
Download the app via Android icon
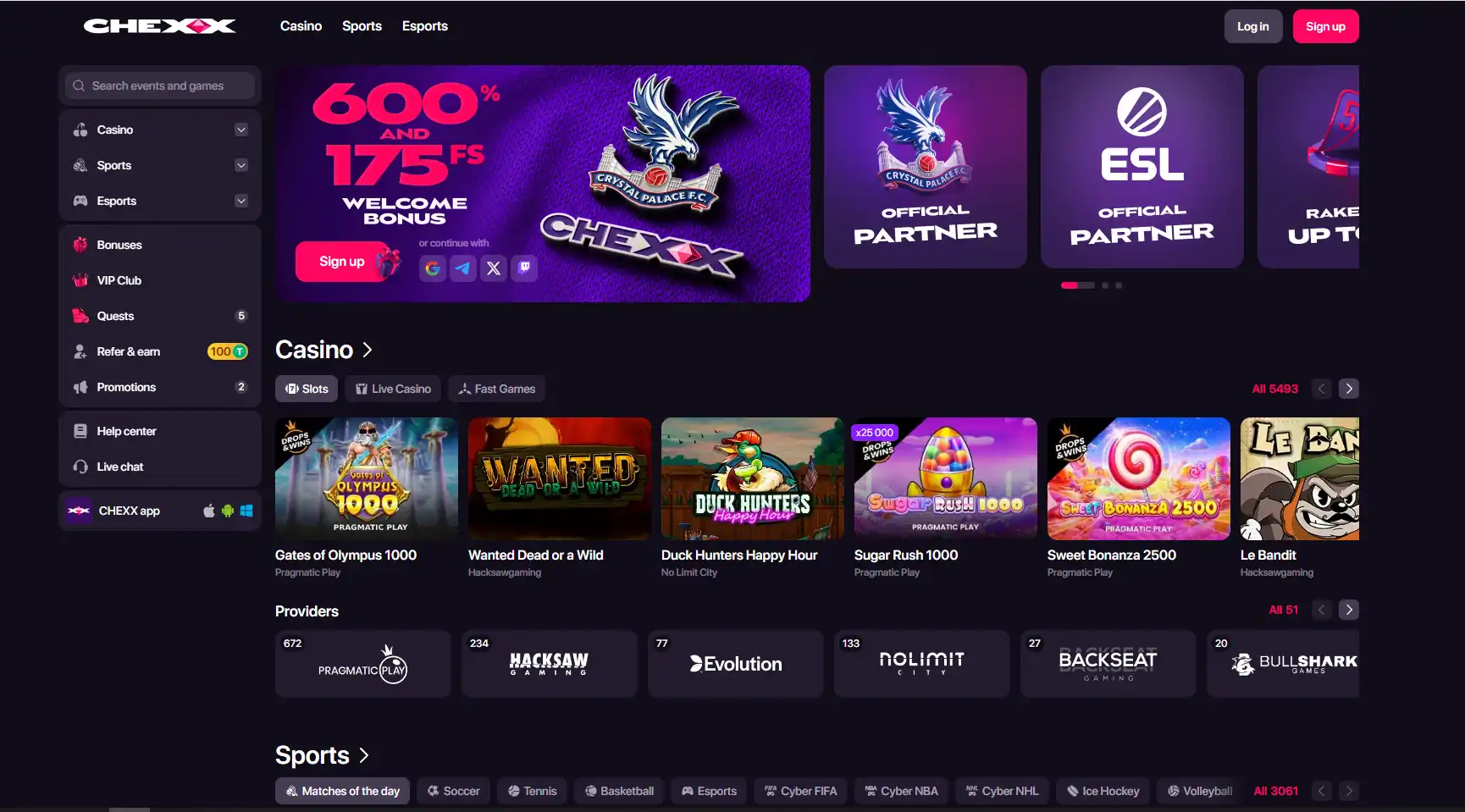pyautogui.click(x=228, y=511)
